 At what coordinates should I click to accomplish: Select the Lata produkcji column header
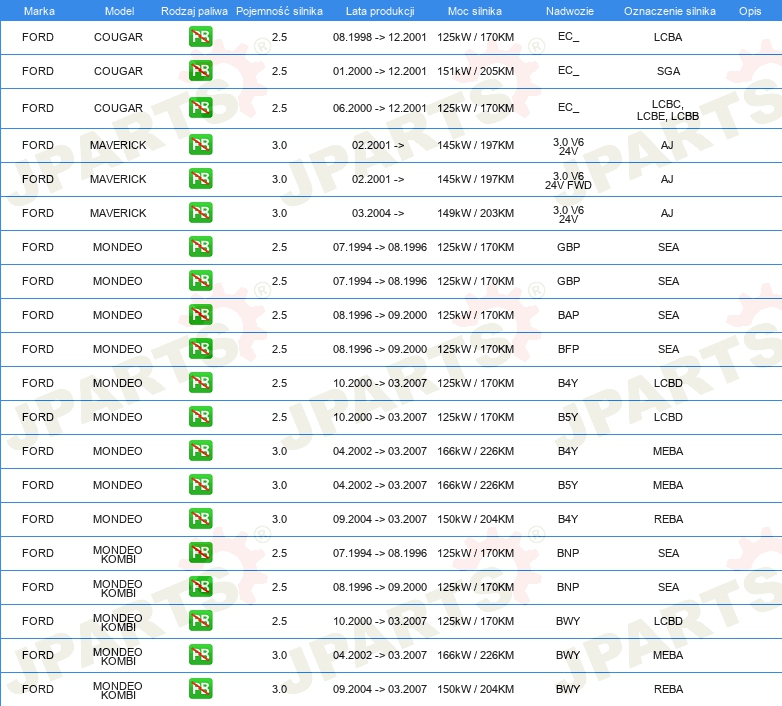(380, 11)
